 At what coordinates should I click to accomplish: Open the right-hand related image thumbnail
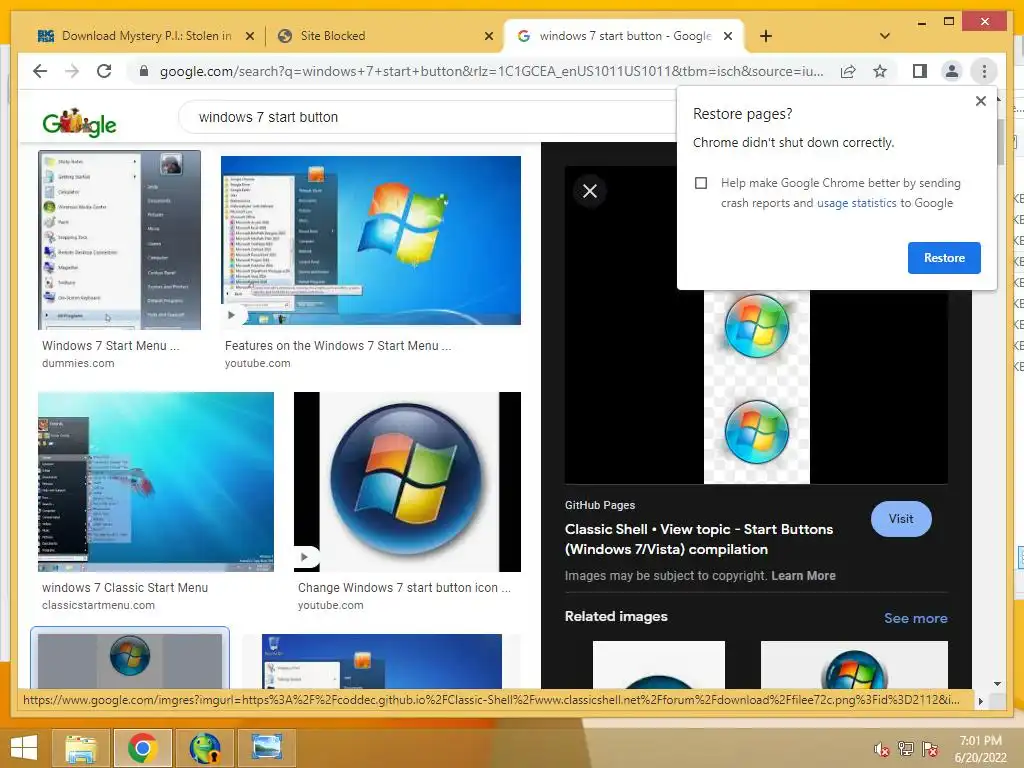(x=854, y=665)
